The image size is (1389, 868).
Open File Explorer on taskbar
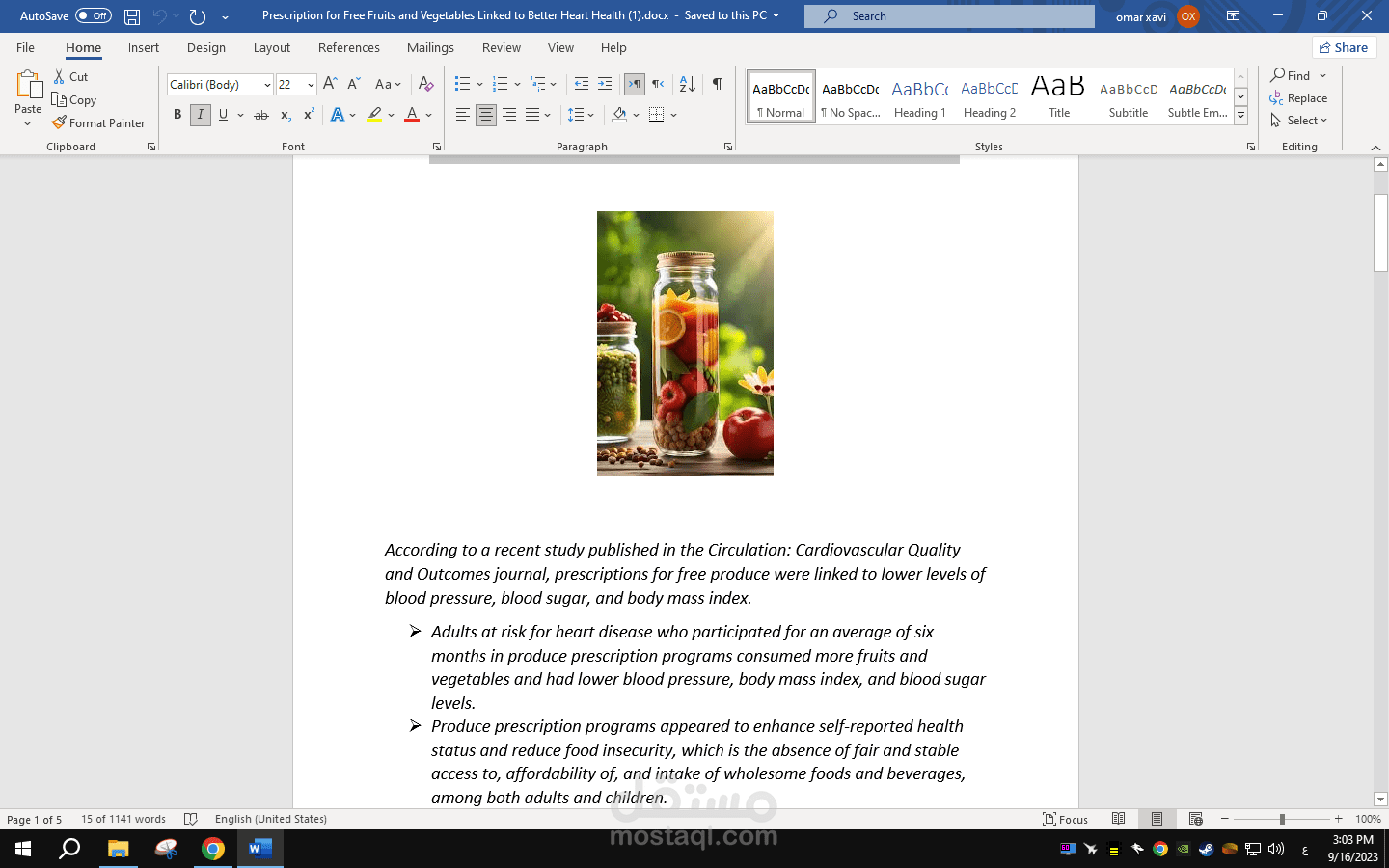[x=118, y=849]
